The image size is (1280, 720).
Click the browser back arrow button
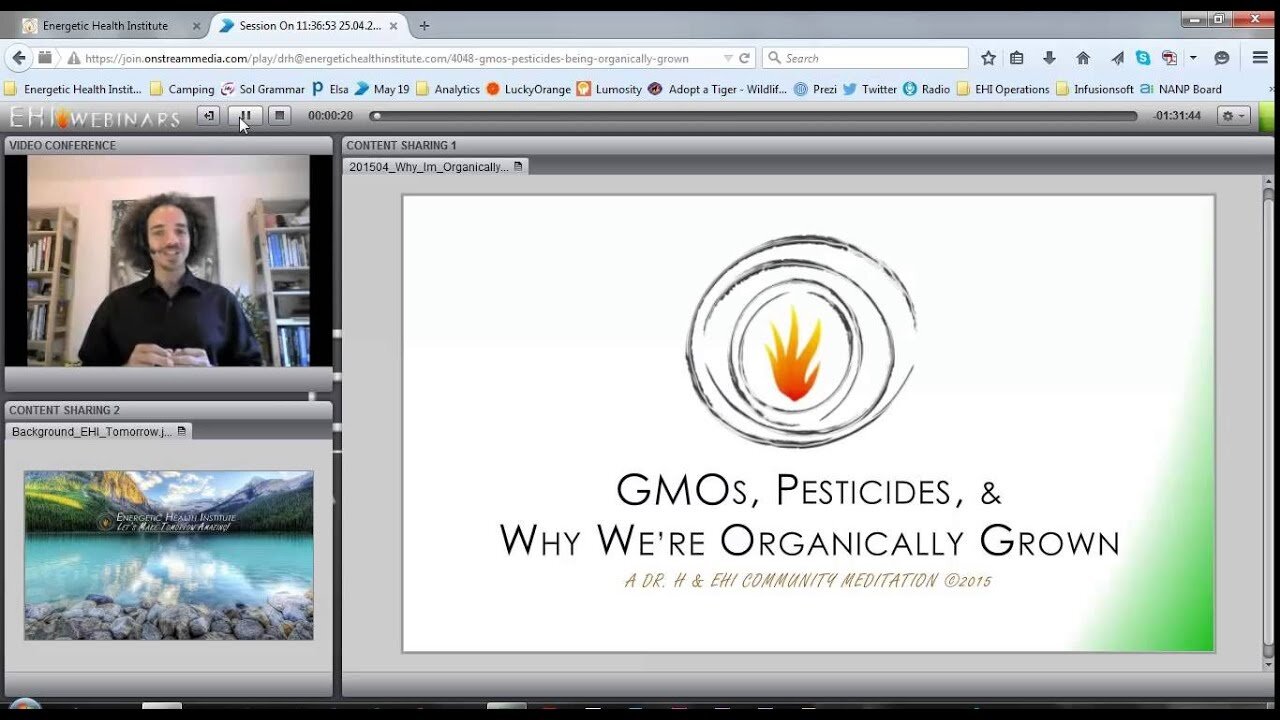pyautogui.click(x=19, y=58)
